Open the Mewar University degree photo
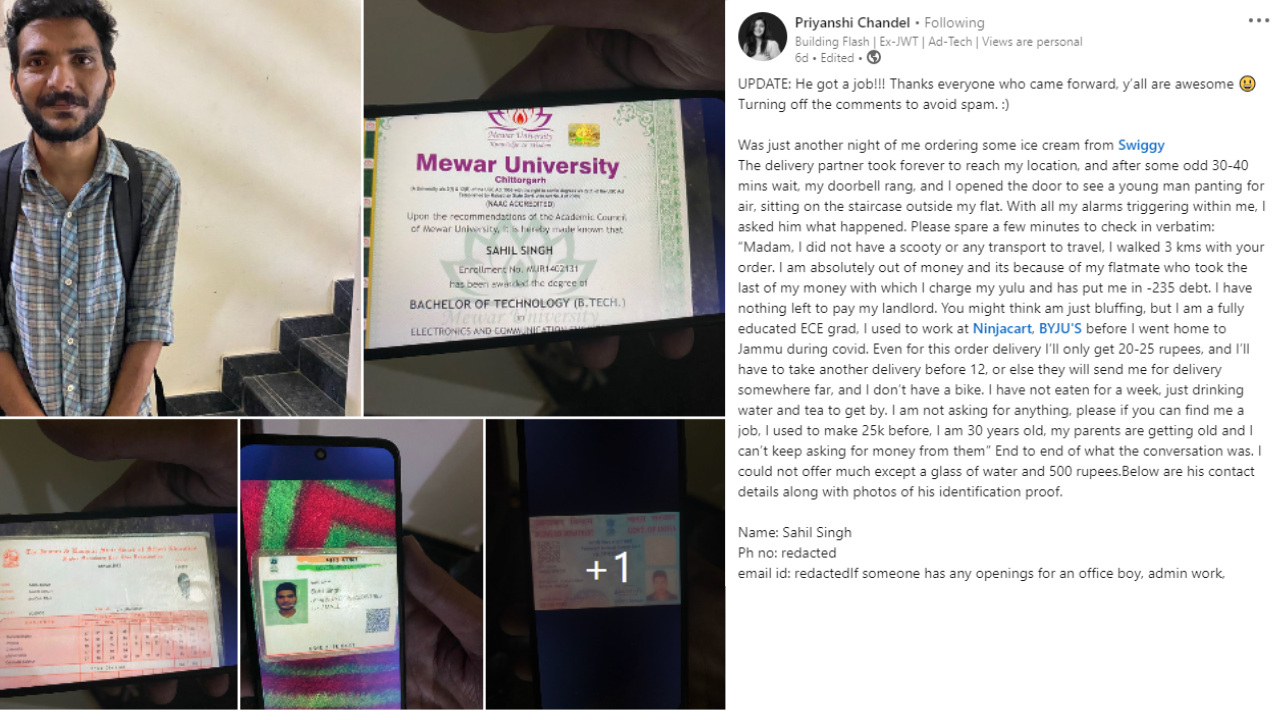The height and width of the screenshot is (720, 1280). (x=544, y=207)
